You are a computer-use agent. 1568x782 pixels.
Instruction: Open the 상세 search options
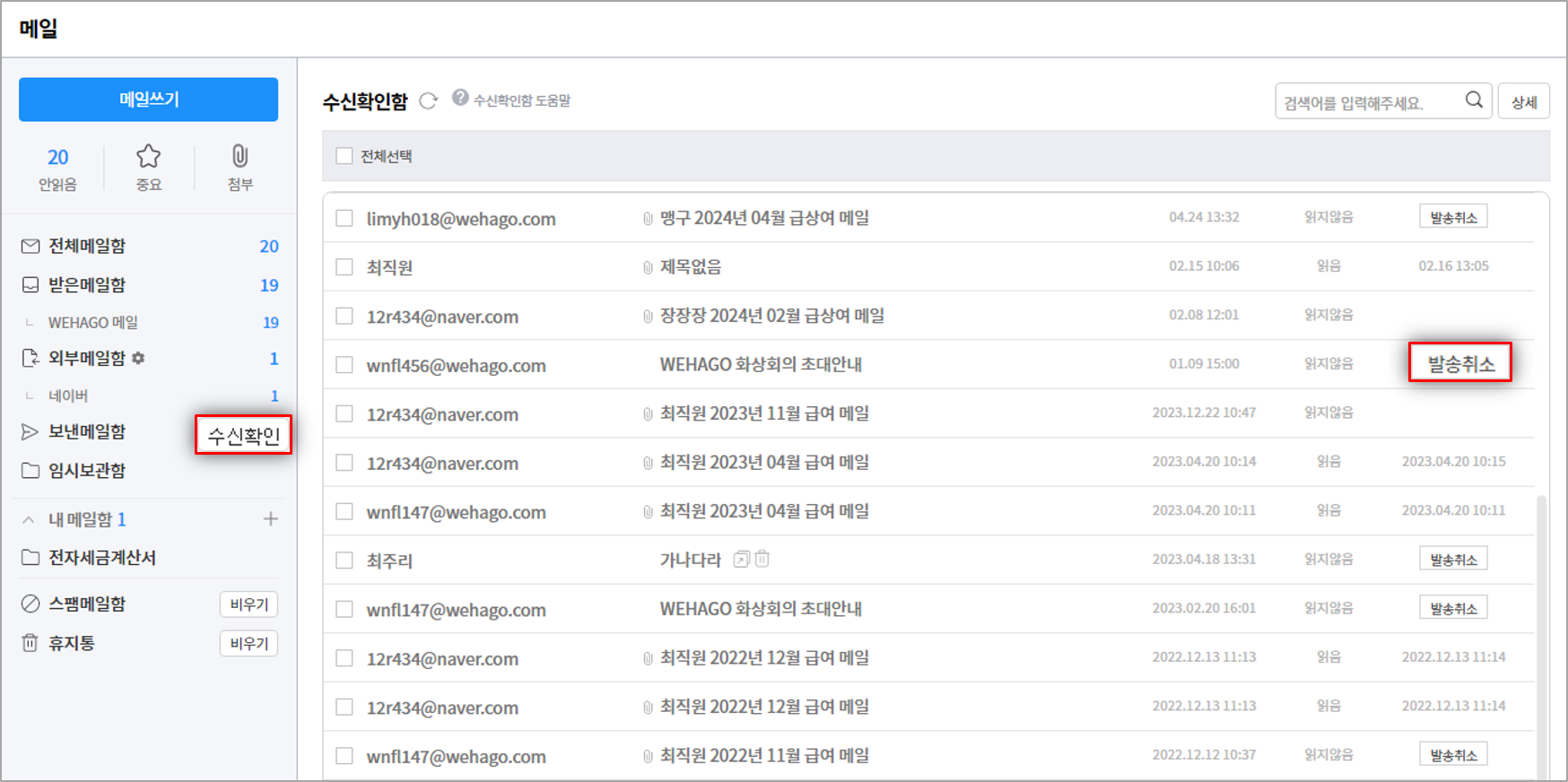tap(1524, 102)
